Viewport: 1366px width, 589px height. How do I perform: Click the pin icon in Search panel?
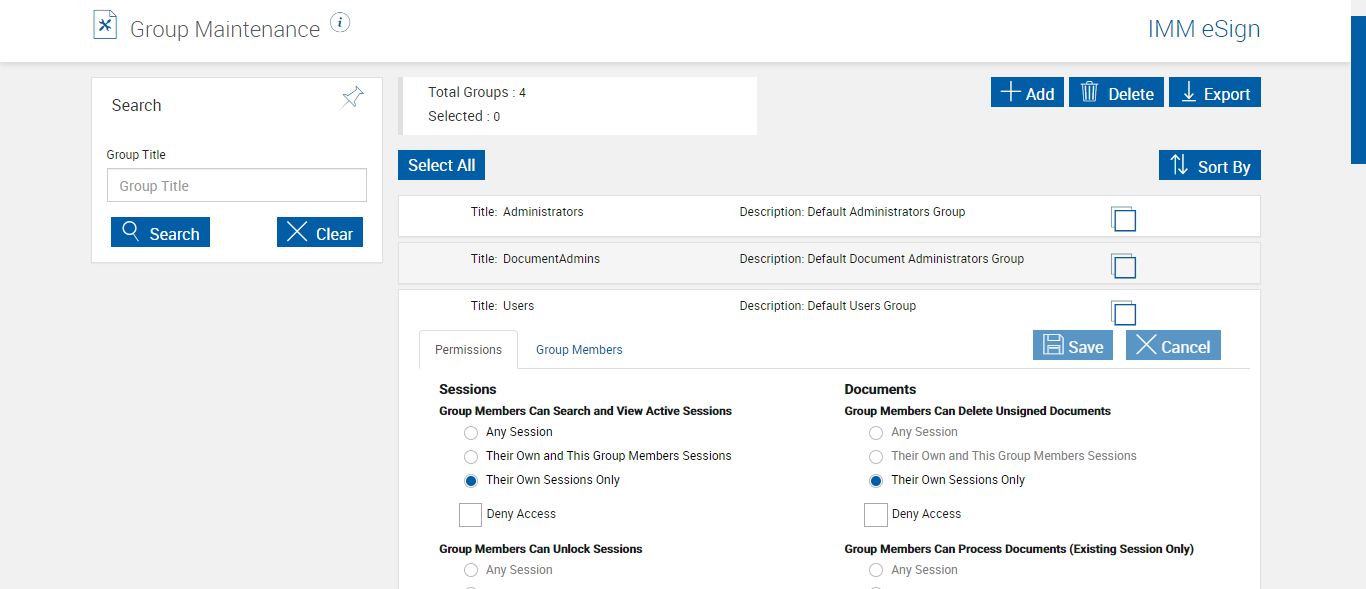coord(352,97)
